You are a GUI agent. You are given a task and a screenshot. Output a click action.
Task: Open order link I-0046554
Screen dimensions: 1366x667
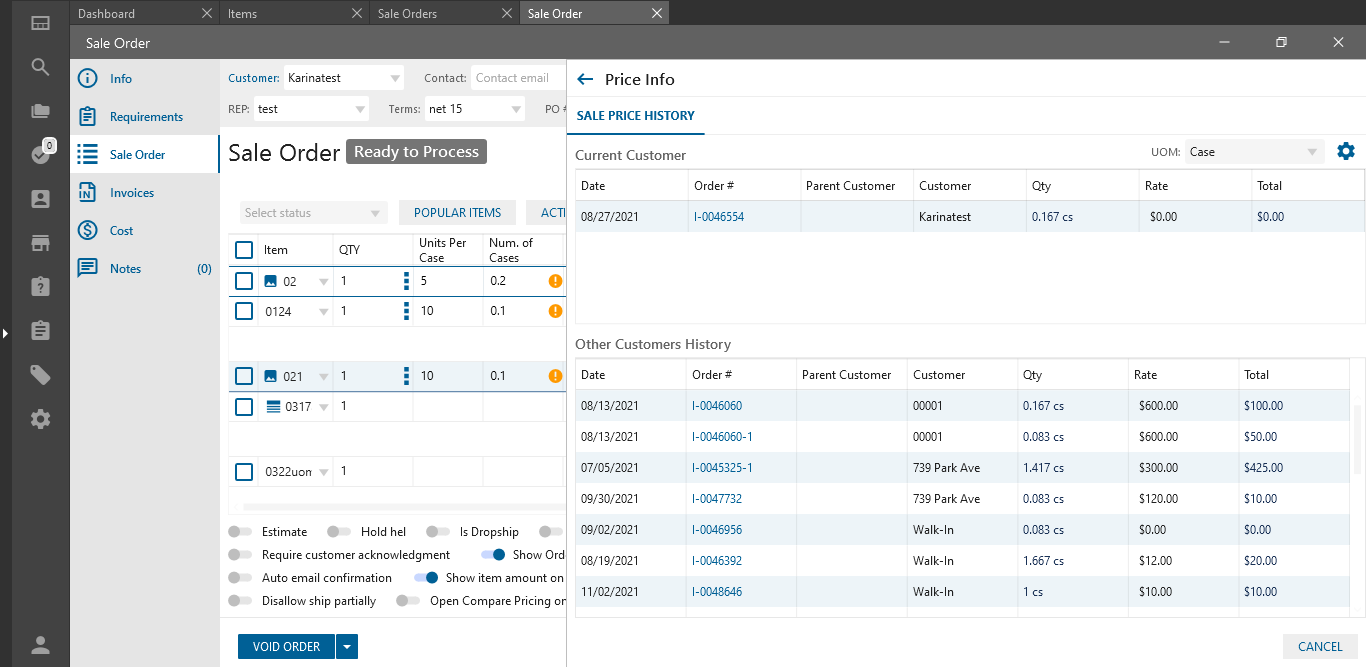pos(719,217)
